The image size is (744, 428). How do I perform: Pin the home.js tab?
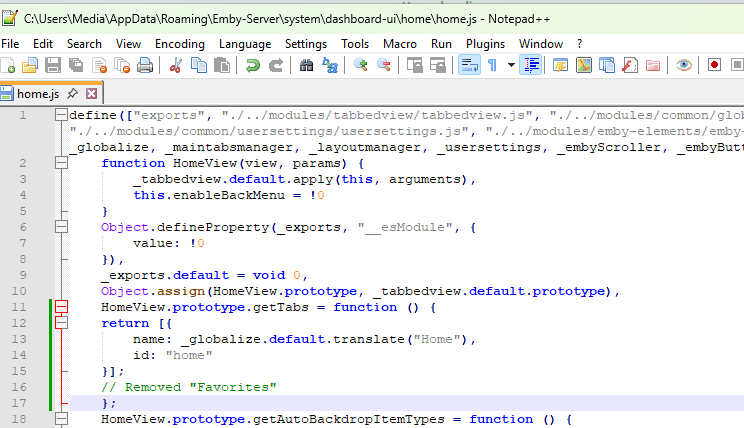click(x=72, y=93)
